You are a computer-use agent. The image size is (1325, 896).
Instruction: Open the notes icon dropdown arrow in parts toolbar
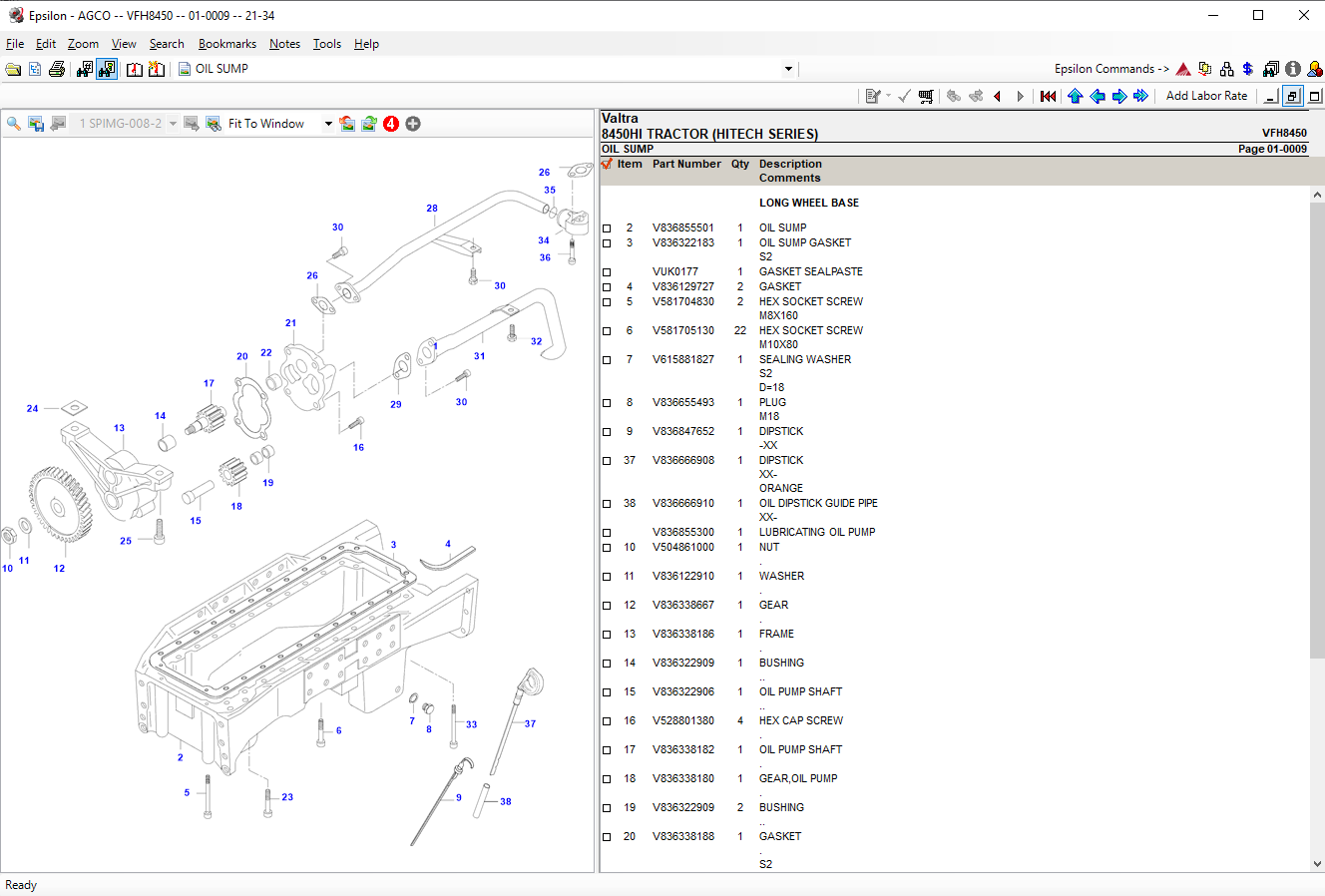(x=888, y=96)
